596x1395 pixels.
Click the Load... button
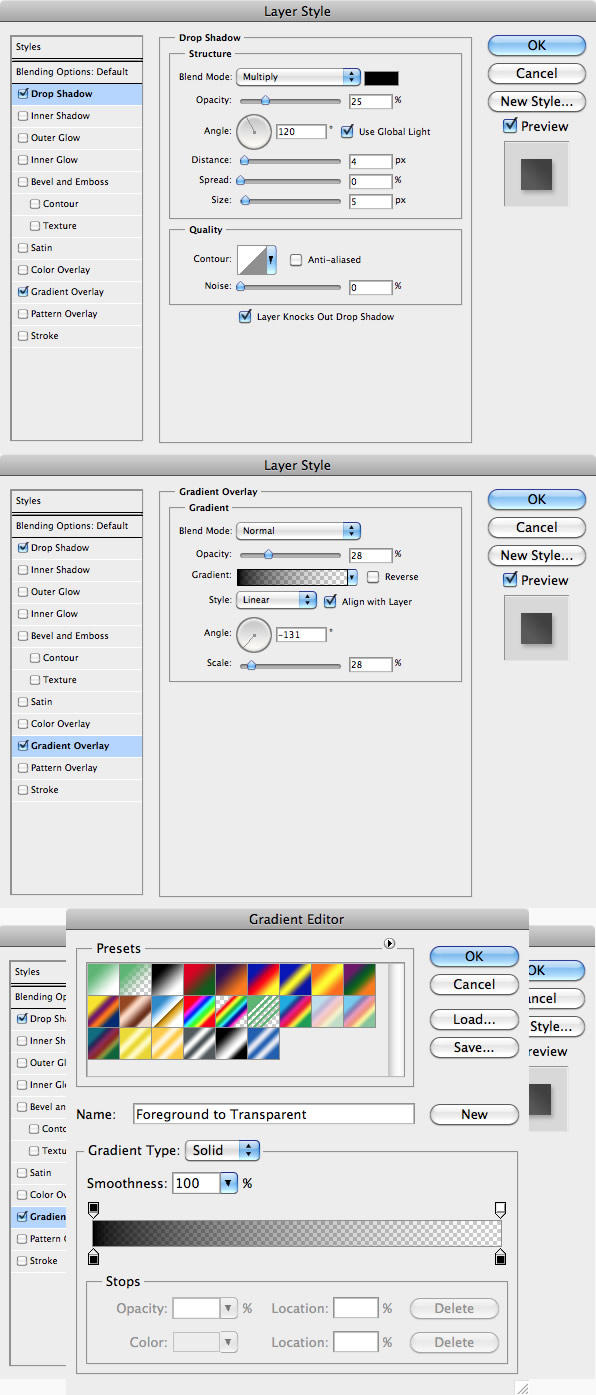tap(474, 1020)
